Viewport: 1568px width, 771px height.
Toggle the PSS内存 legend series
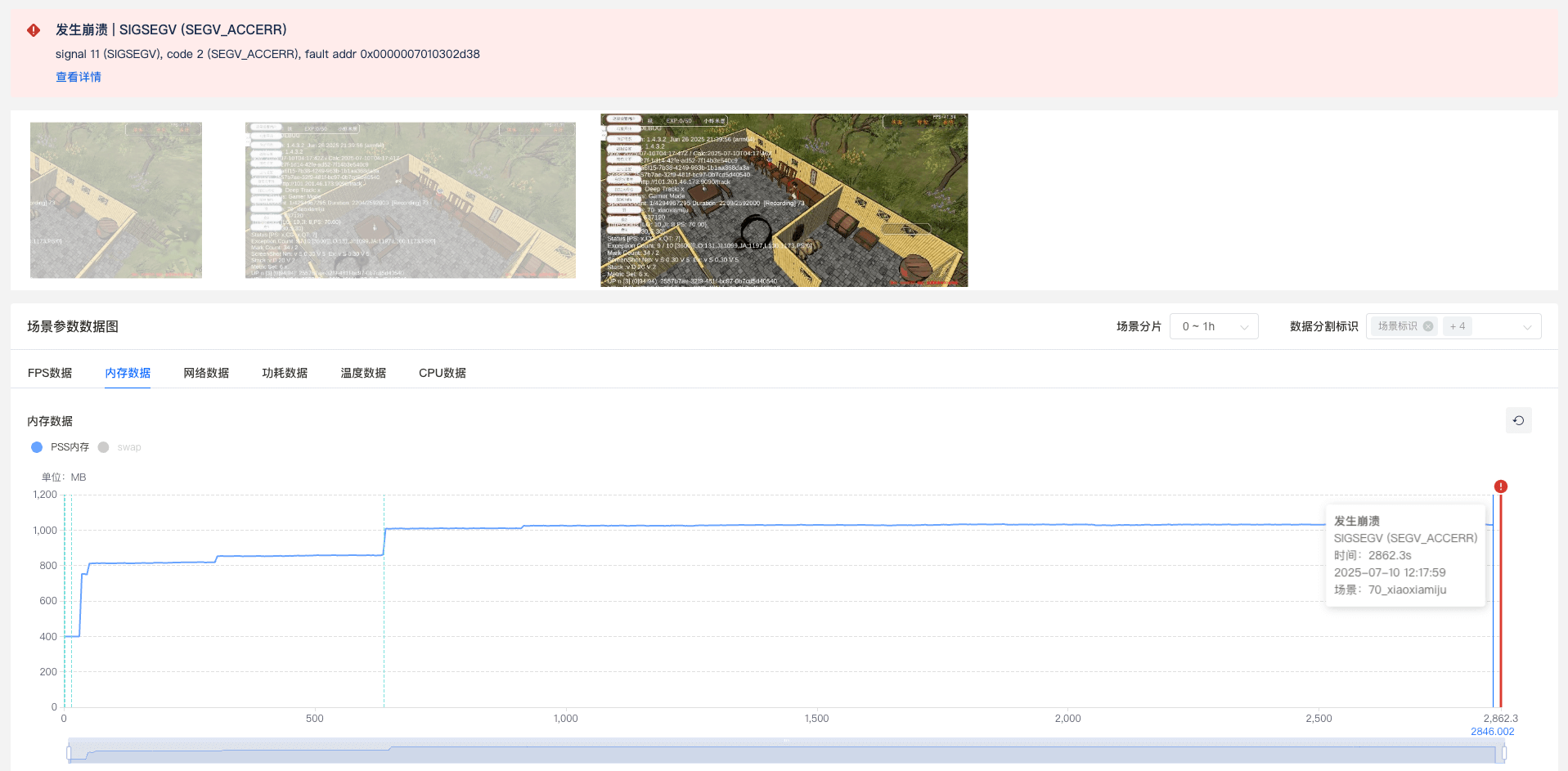point(60,447)
